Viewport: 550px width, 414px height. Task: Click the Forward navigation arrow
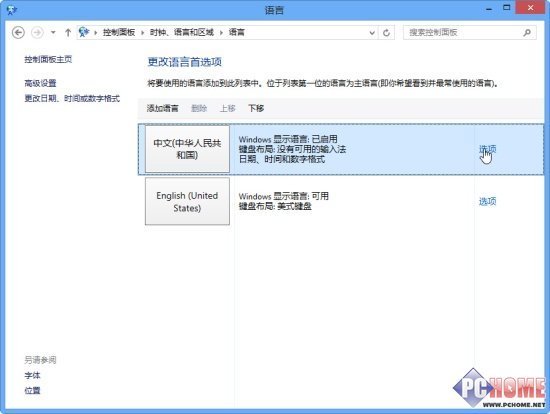pos(37,33)
